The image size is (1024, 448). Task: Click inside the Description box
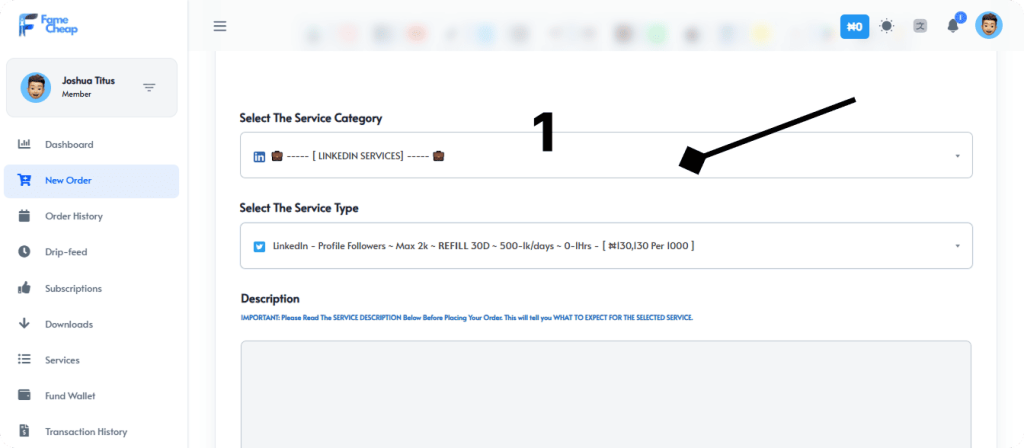[x=606, y=394]
